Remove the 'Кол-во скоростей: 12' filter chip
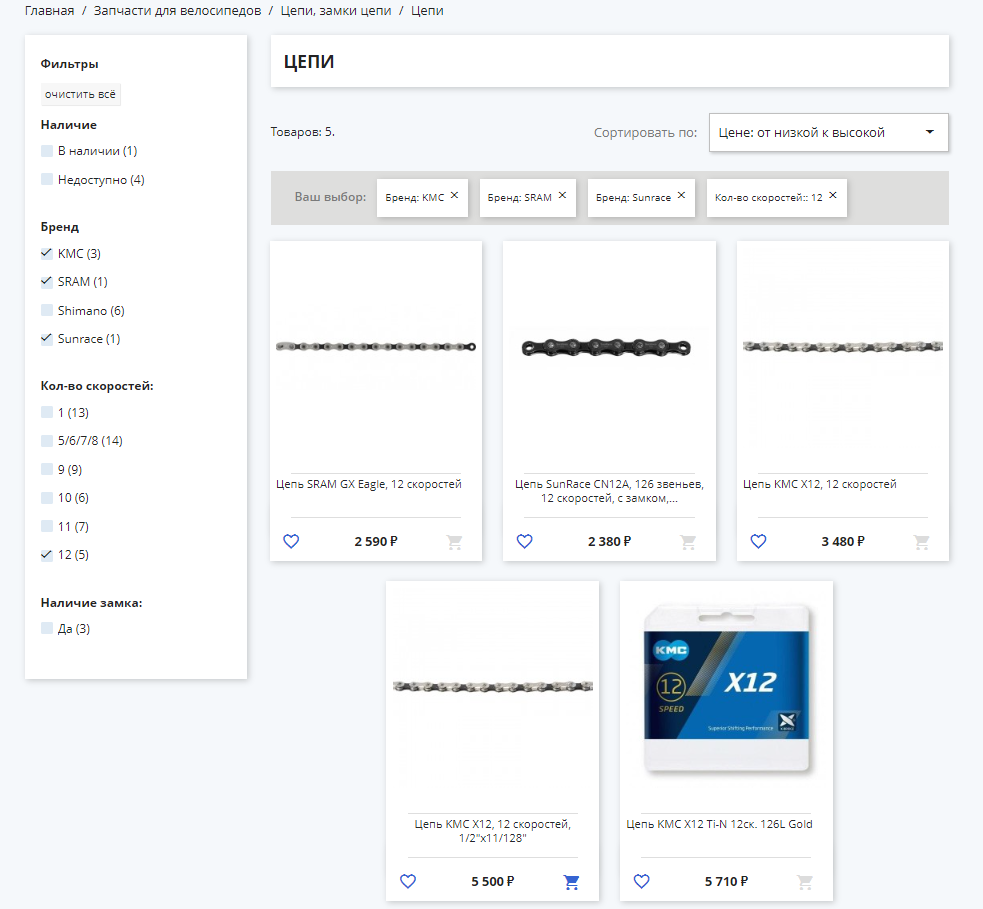 tap(833, 196)
